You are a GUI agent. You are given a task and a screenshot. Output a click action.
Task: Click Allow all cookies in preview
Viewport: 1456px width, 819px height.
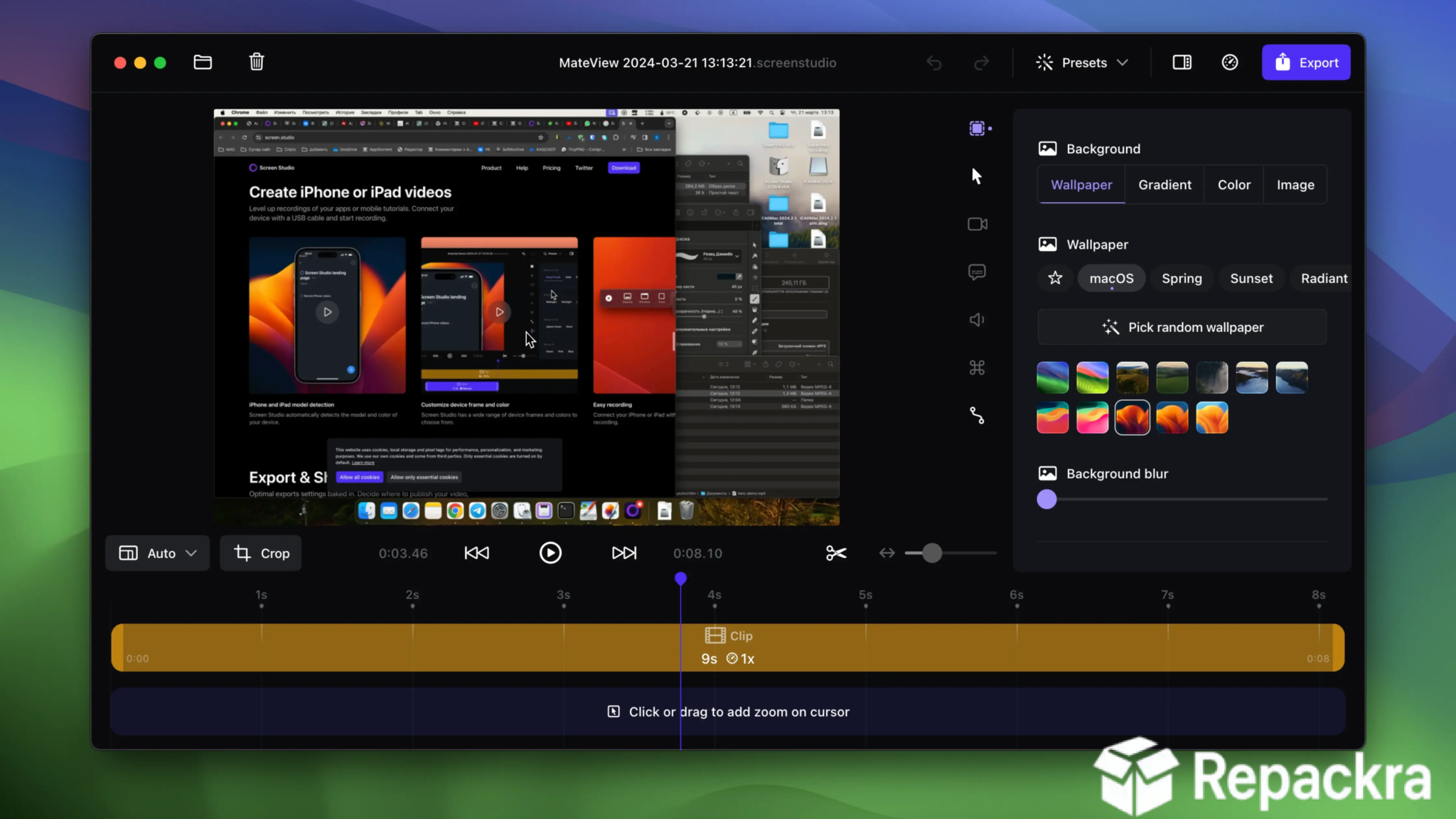pos(360,477)
